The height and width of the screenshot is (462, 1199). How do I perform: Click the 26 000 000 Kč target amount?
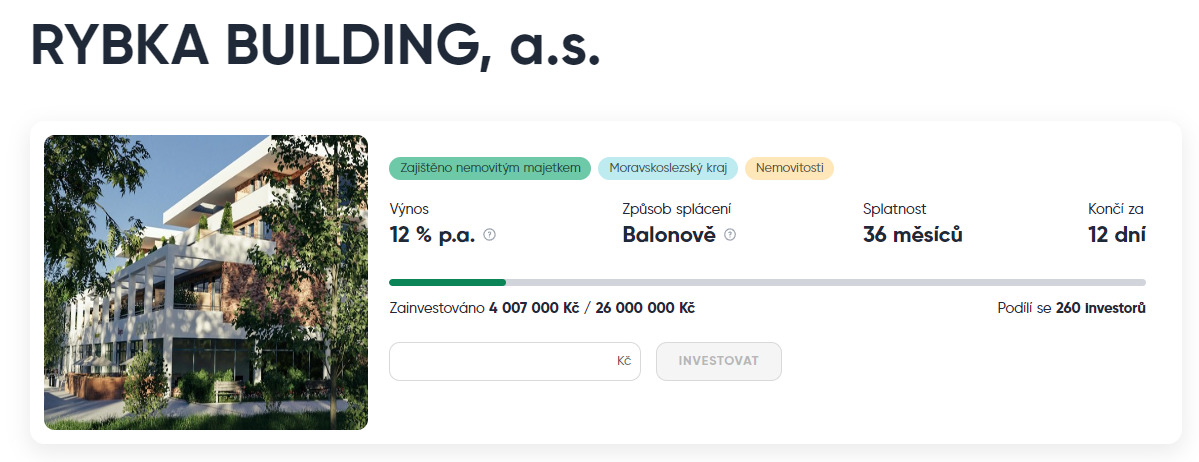[645, 307]
